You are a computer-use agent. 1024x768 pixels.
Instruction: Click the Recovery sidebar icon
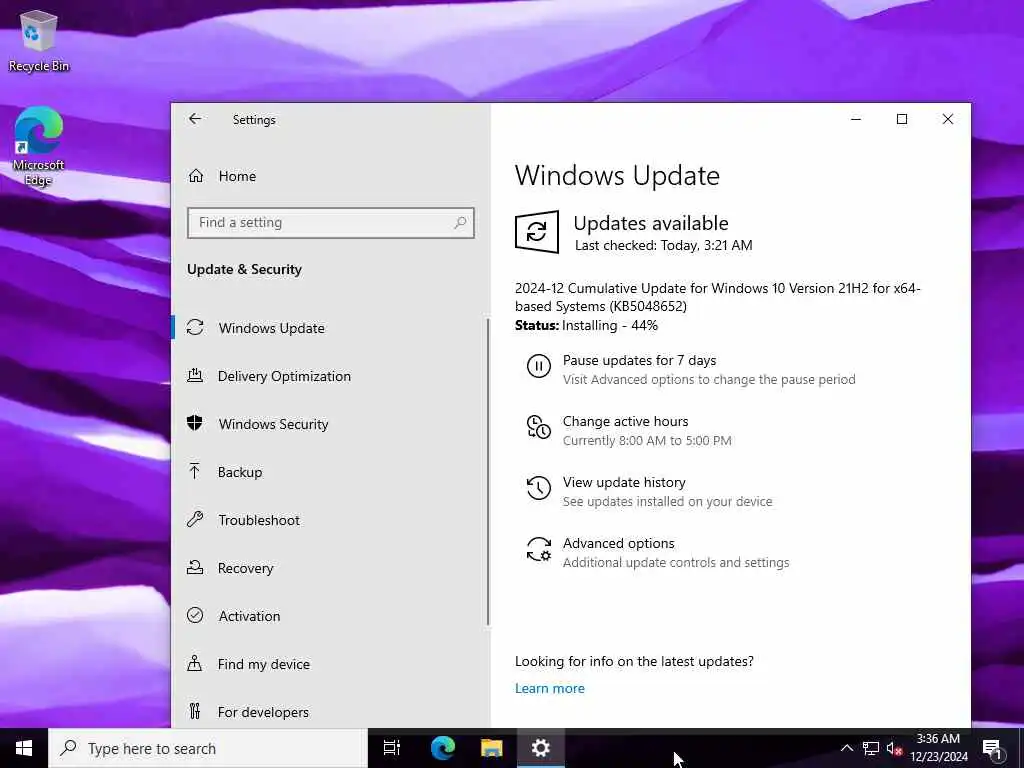(195, 567)
